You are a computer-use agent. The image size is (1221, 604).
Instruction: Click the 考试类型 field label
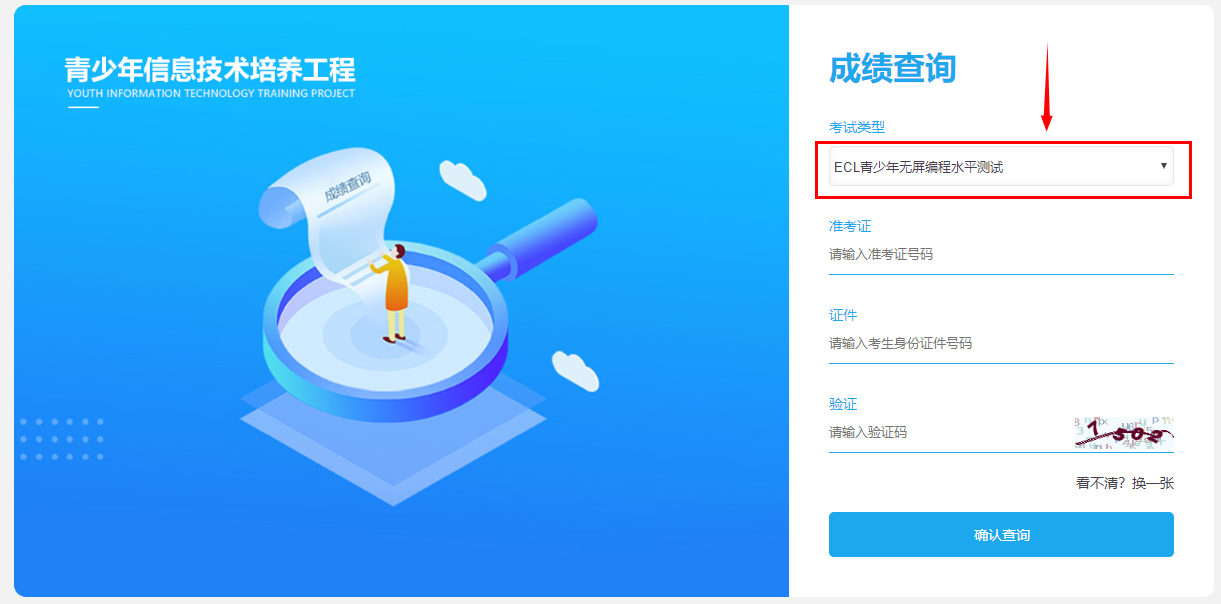[857, 127]
